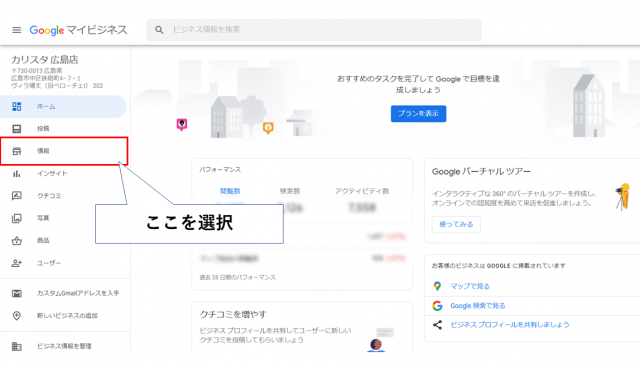Screen dimensions: 640x365
Task: Click the カリスタ 広島店 business name
Action: click(x=44, y=60)
